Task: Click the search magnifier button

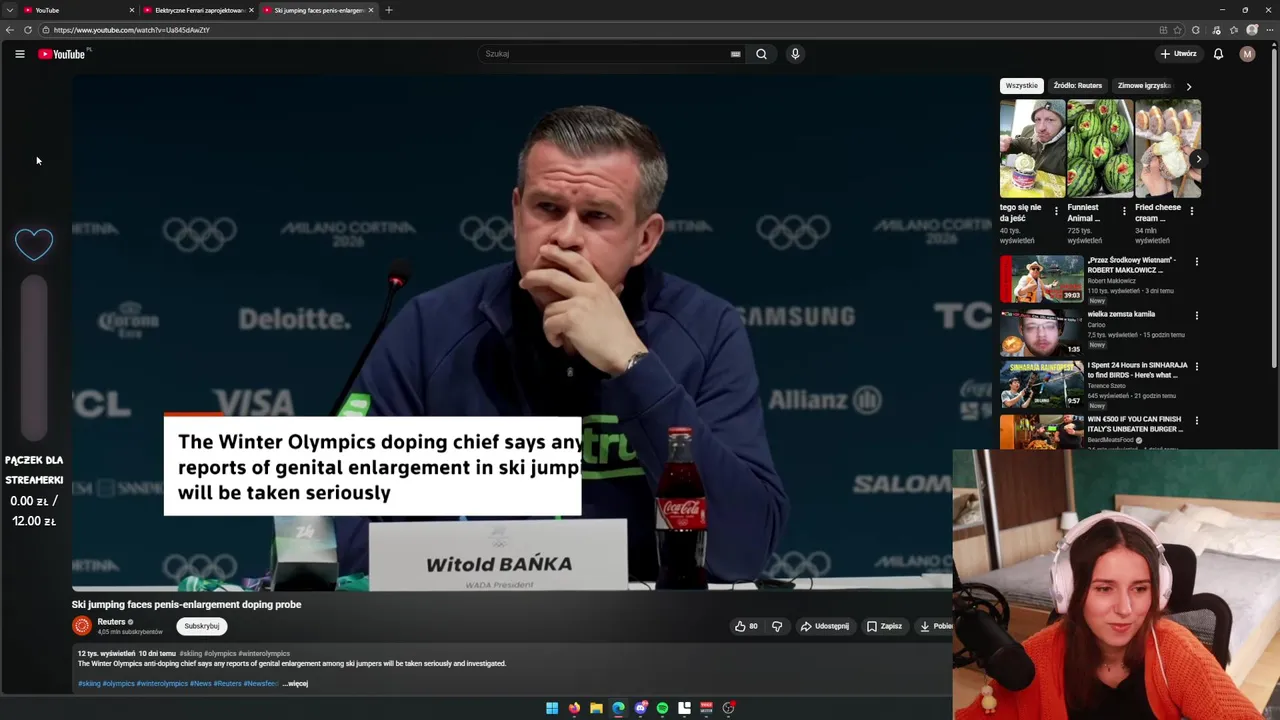Action: [x=761, y=54]
